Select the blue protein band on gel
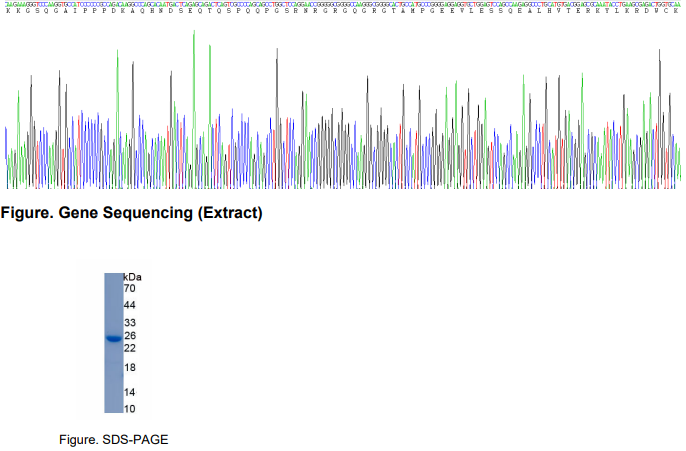This screenshot has height=451, width=686. pos(113,339)
